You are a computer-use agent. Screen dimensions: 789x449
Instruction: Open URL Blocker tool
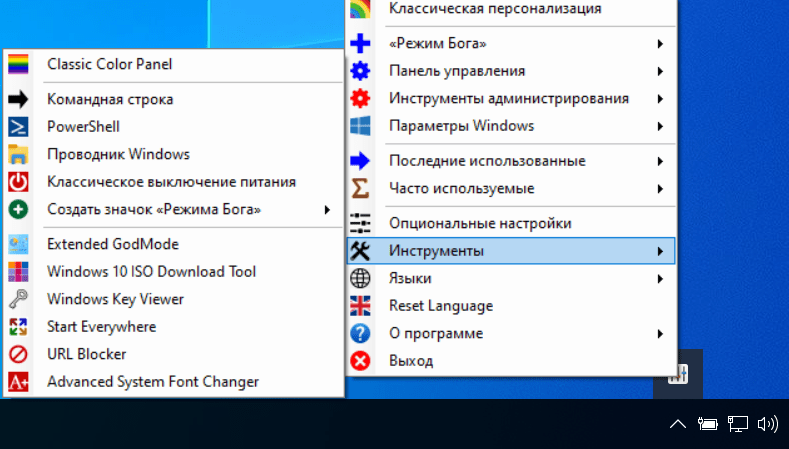(174, 354)
